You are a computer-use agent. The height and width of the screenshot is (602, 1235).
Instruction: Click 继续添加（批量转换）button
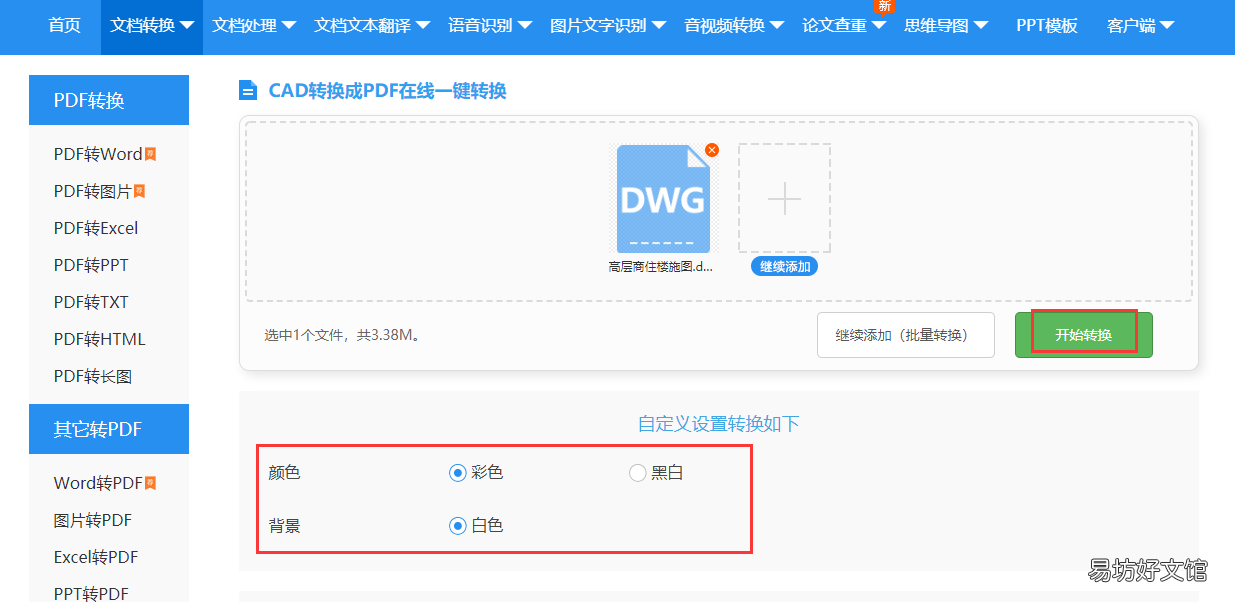tap(906, 335)
